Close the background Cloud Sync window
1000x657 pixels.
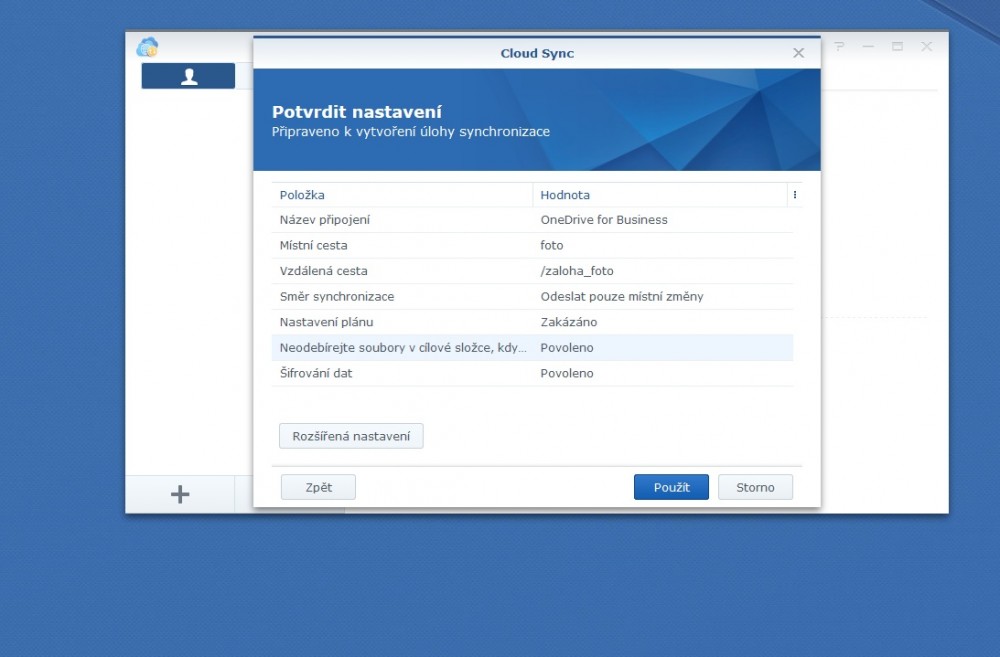[926, 47]
